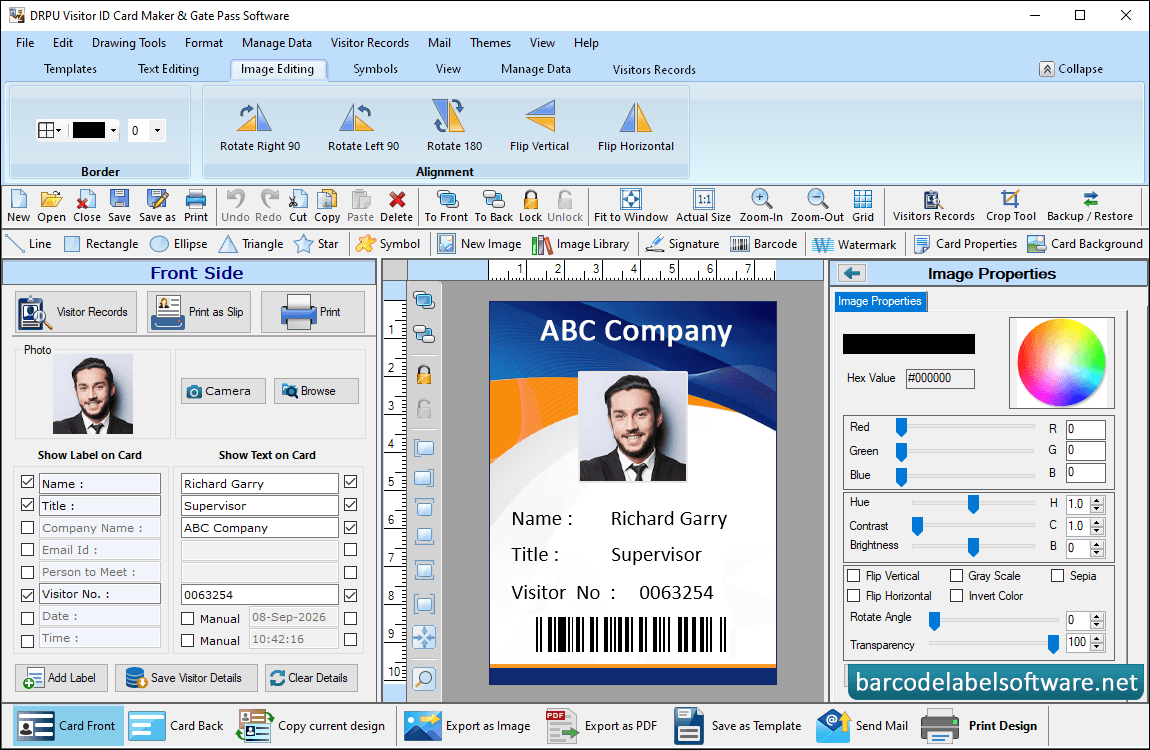Switch to the Symbols tab
The width and height of the screenshot is (1150, 750).
[x=376, y=69]
